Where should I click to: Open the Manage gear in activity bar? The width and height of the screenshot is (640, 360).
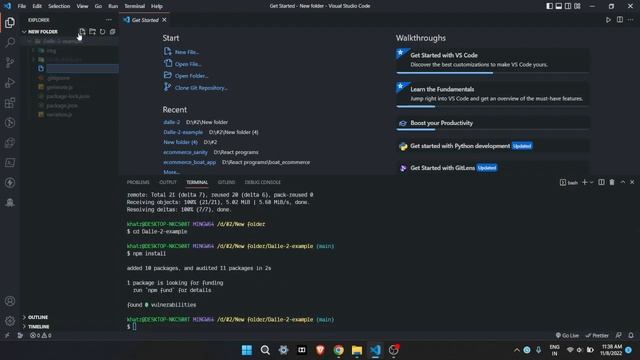pyautogui.click(x=10, y=321)
